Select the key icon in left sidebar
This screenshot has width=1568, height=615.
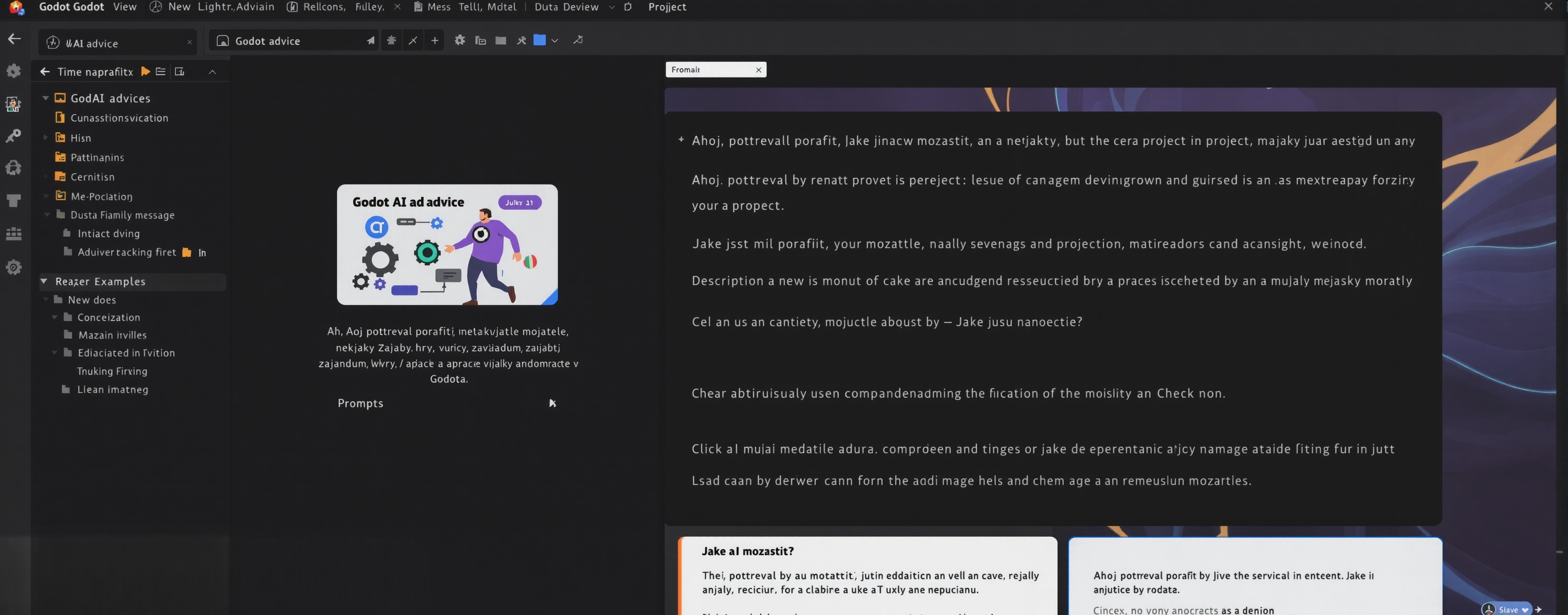click(x=13, y=135)
